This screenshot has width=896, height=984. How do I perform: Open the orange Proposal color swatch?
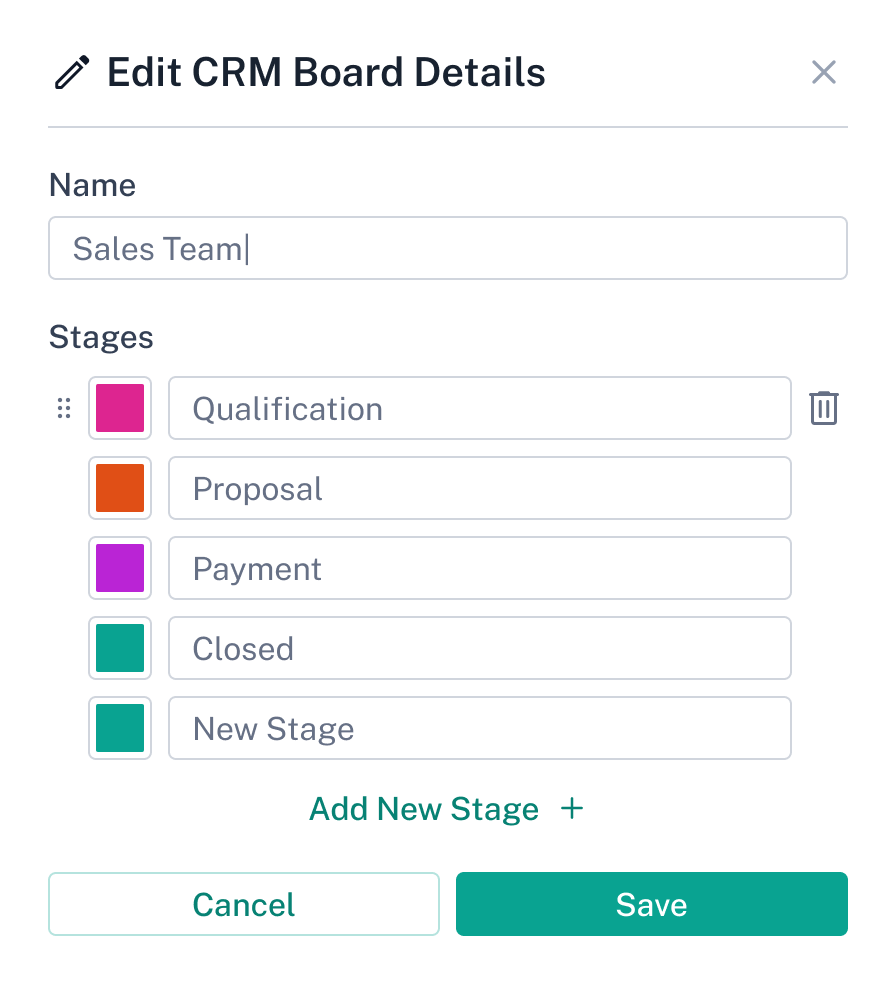tap(120, 488)
